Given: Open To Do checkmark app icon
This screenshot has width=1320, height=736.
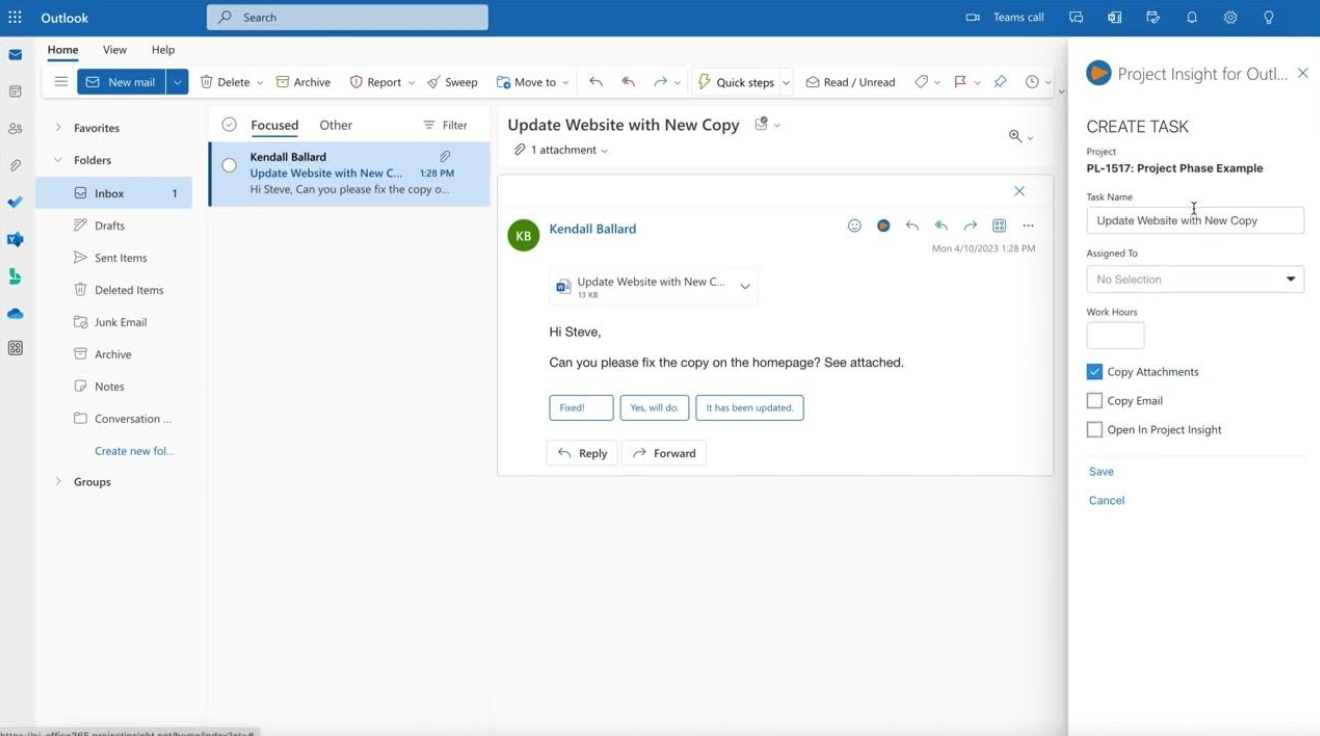Looking at the screenshot, I should pos(15,202).
